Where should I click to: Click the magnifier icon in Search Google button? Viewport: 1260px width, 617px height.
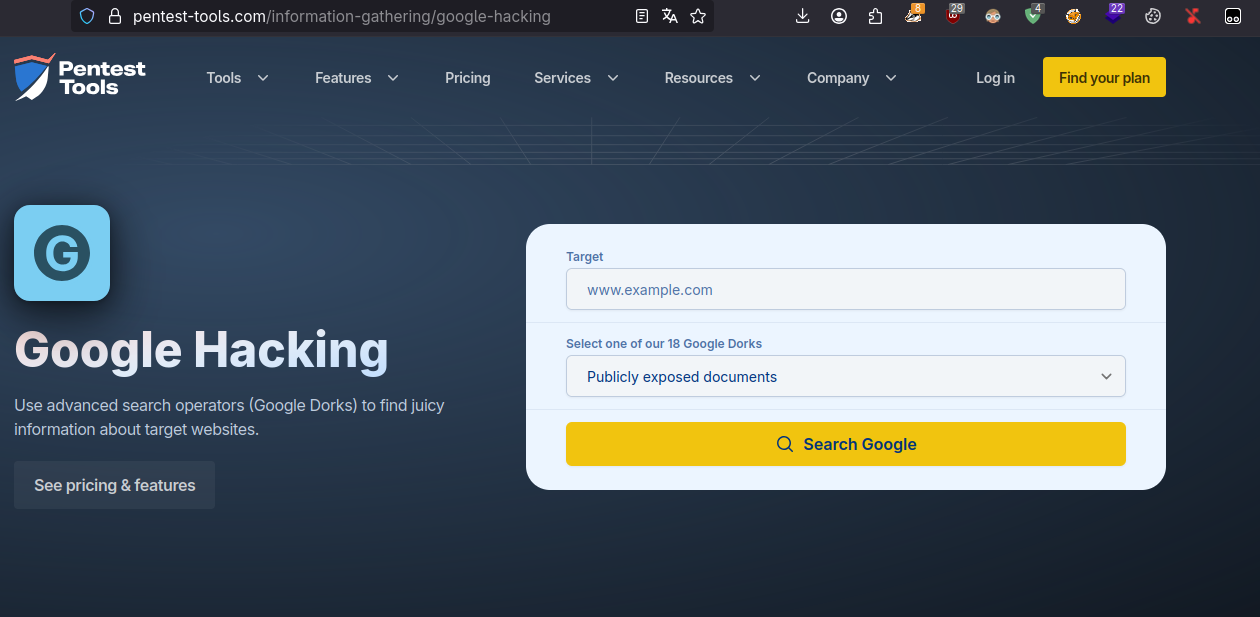click(x=785, y=444)
